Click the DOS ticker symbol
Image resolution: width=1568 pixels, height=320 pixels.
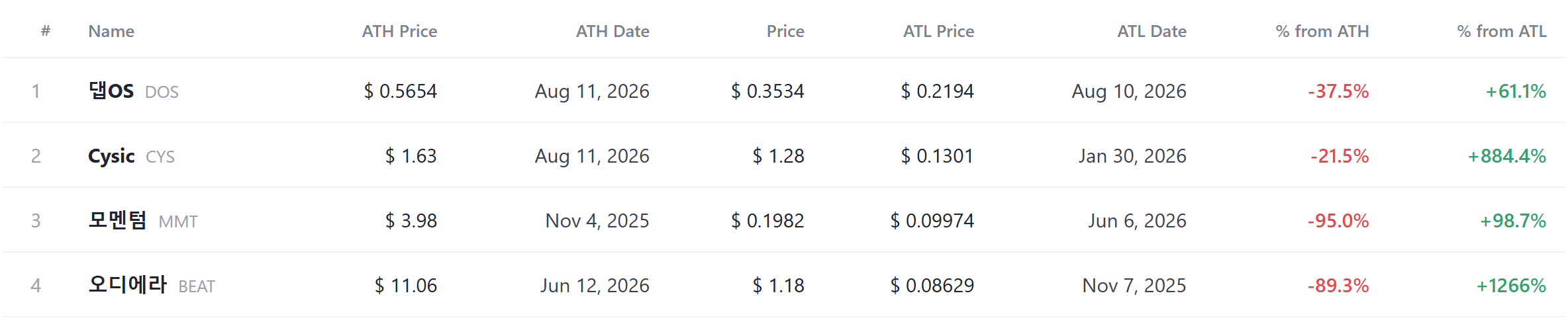coord(162,92)
